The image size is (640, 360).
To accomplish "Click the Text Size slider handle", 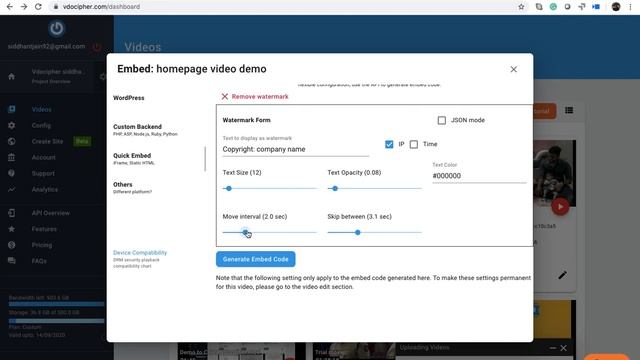I will pyautogui.click(x=229, y=189).
